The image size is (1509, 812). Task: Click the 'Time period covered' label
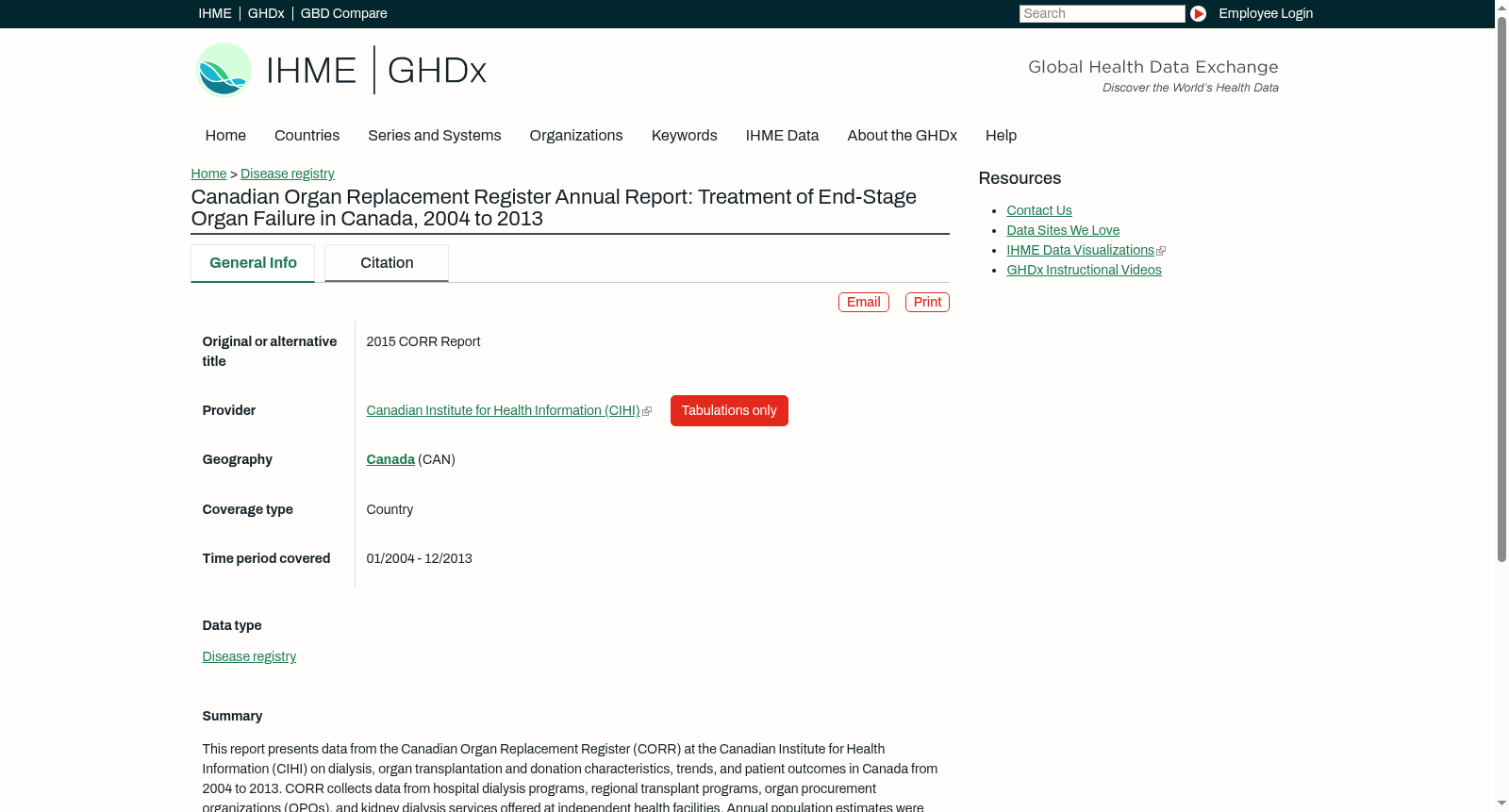pyautogui.click(x=266, y=558)
